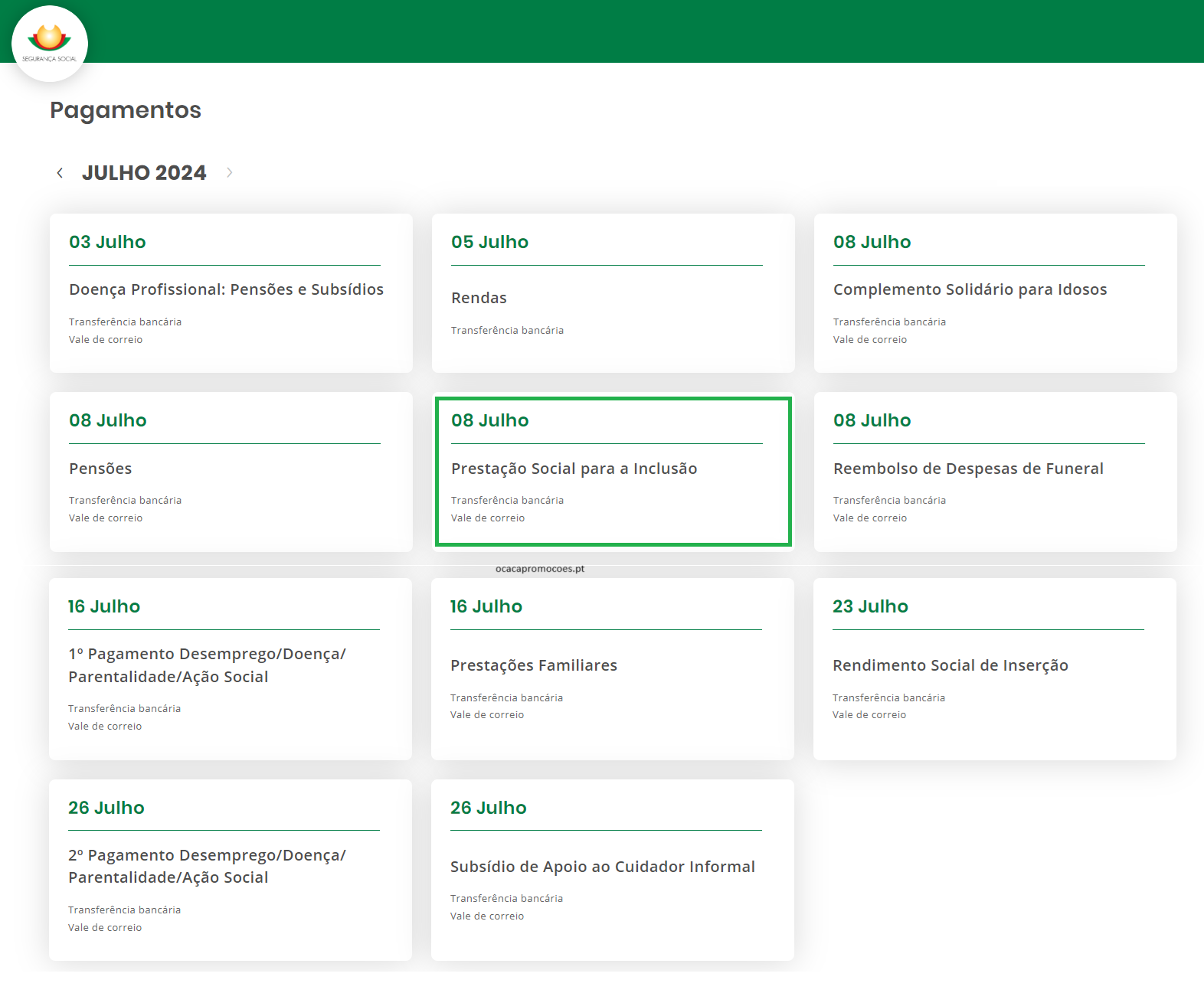Viewport: 1204px width, 993px height.
Task: Click the Segurança Social logo
Action: pos(50,44)
